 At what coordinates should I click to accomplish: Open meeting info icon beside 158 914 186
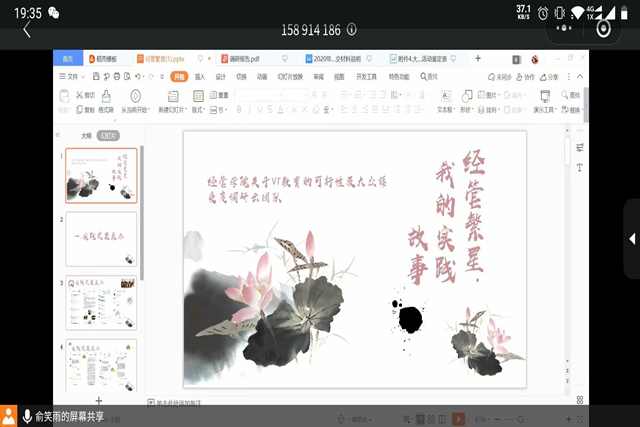point(352,31)
